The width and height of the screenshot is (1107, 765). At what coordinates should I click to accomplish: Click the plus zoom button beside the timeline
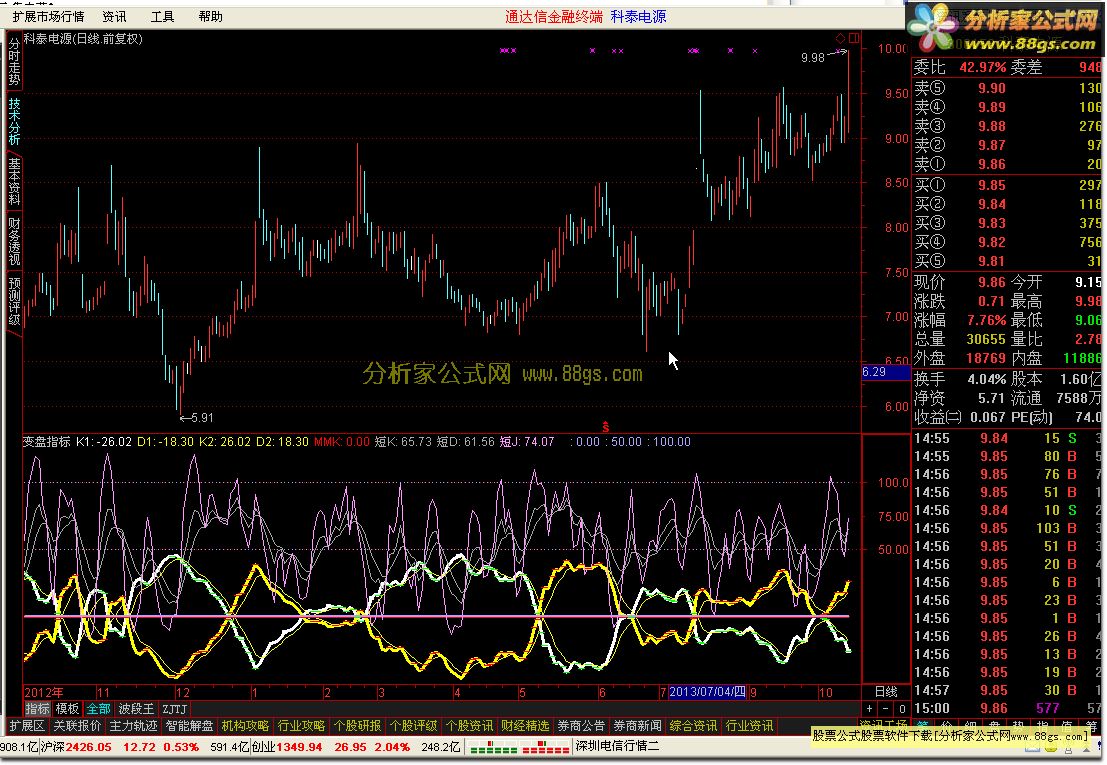coord(870,709)
